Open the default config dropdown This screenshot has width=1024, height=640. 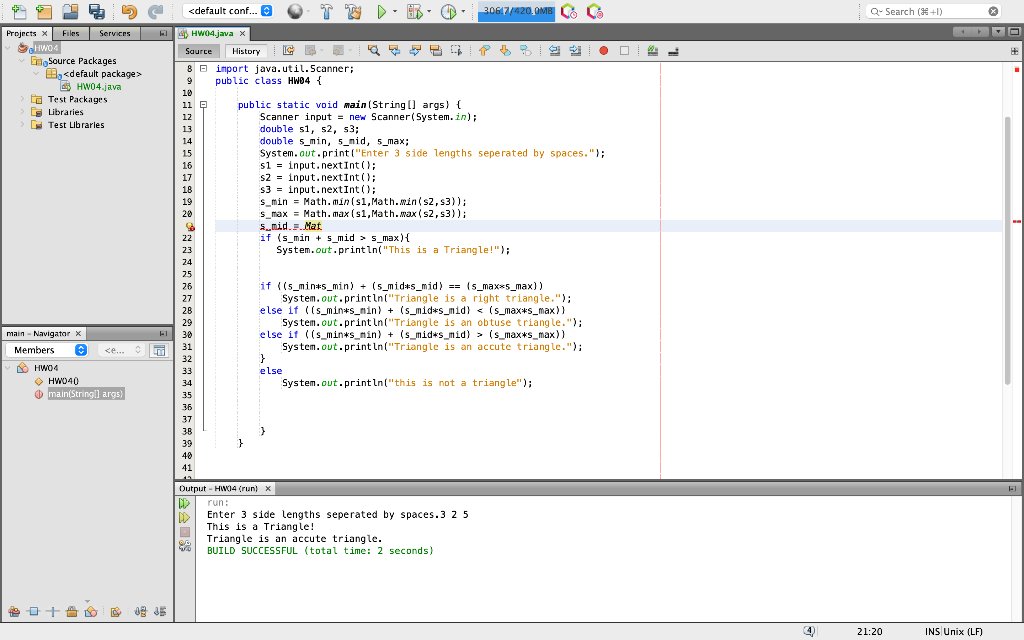[x=228, y=11]
